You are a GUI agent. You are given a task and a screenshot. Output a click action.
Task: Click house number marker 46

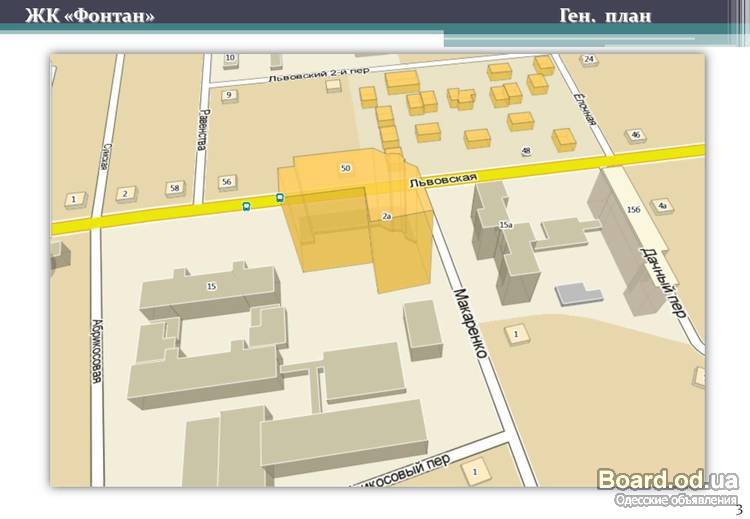(635, 134)
